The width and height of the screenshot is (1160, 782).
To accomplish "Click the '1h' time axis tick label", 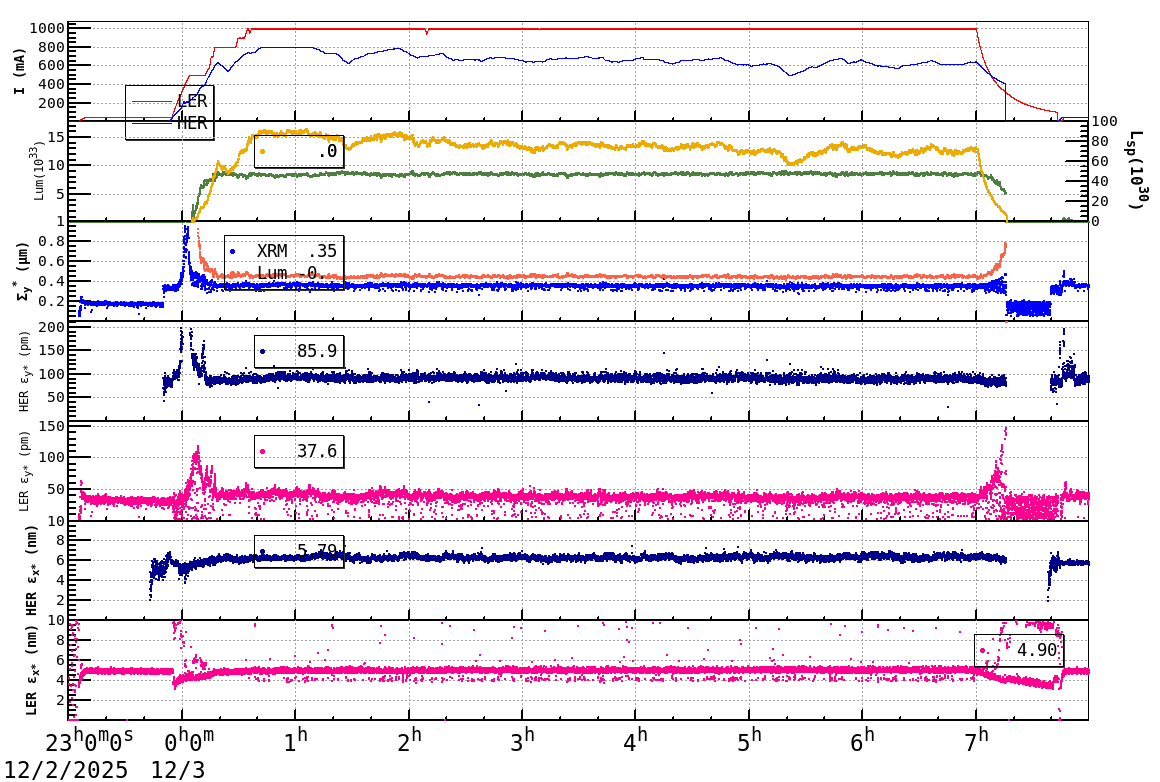I will tap(296, 742).
